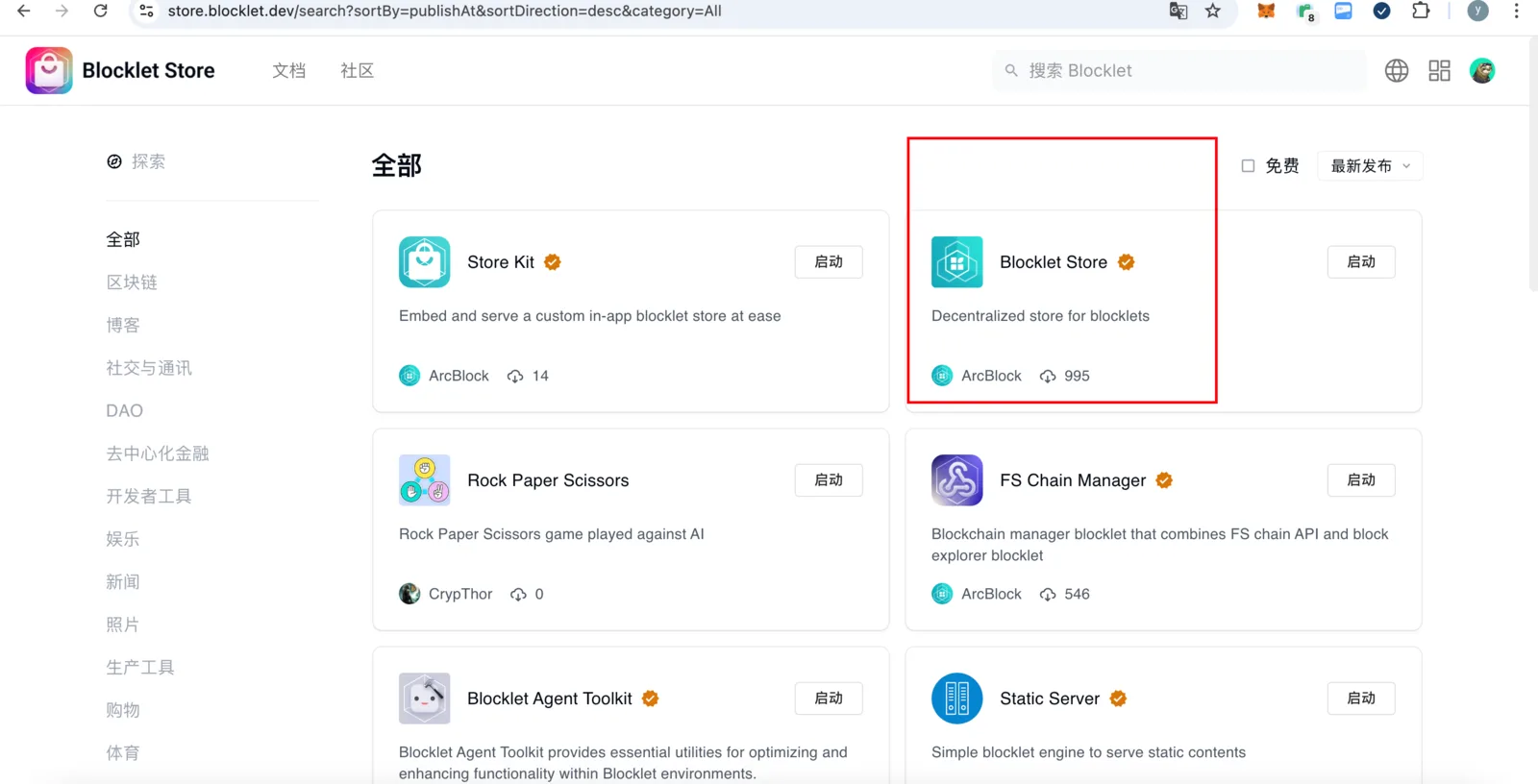
Task: Focus the 搜索 Blocklet search field
Action: tap(1179, 70)
